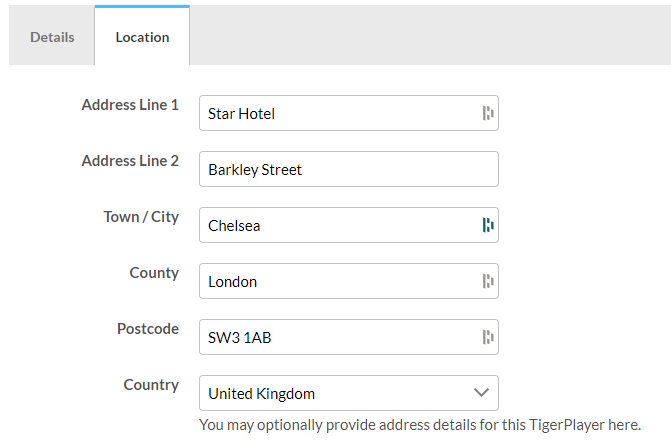
Task: Click the autofill icon in Address Line 1
Action: coord(488,113)
